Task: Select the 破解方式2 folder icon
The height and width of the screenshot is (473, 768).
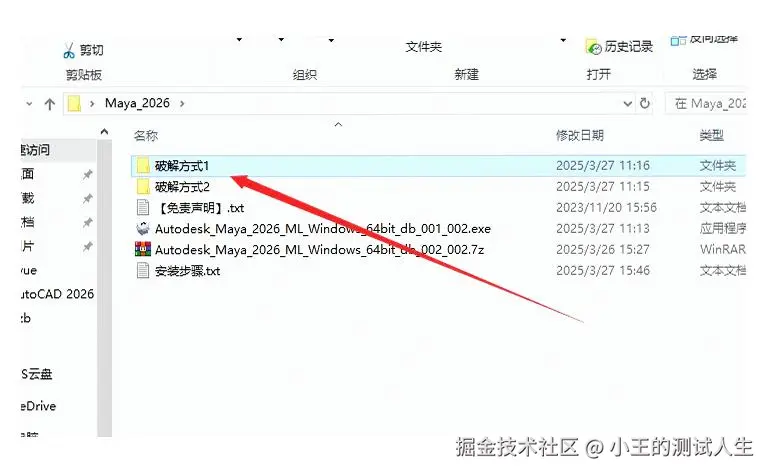Action: coord(143,187)
